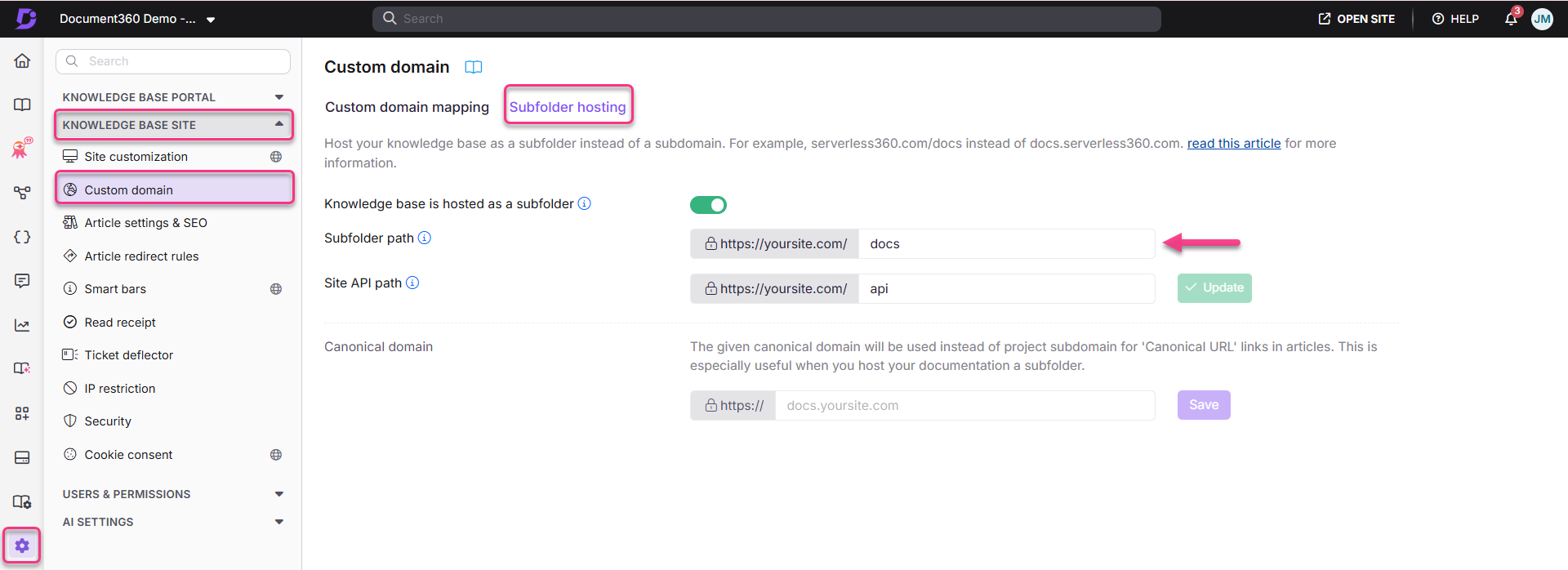Expand the Users & Permissions section

point(173,494)
